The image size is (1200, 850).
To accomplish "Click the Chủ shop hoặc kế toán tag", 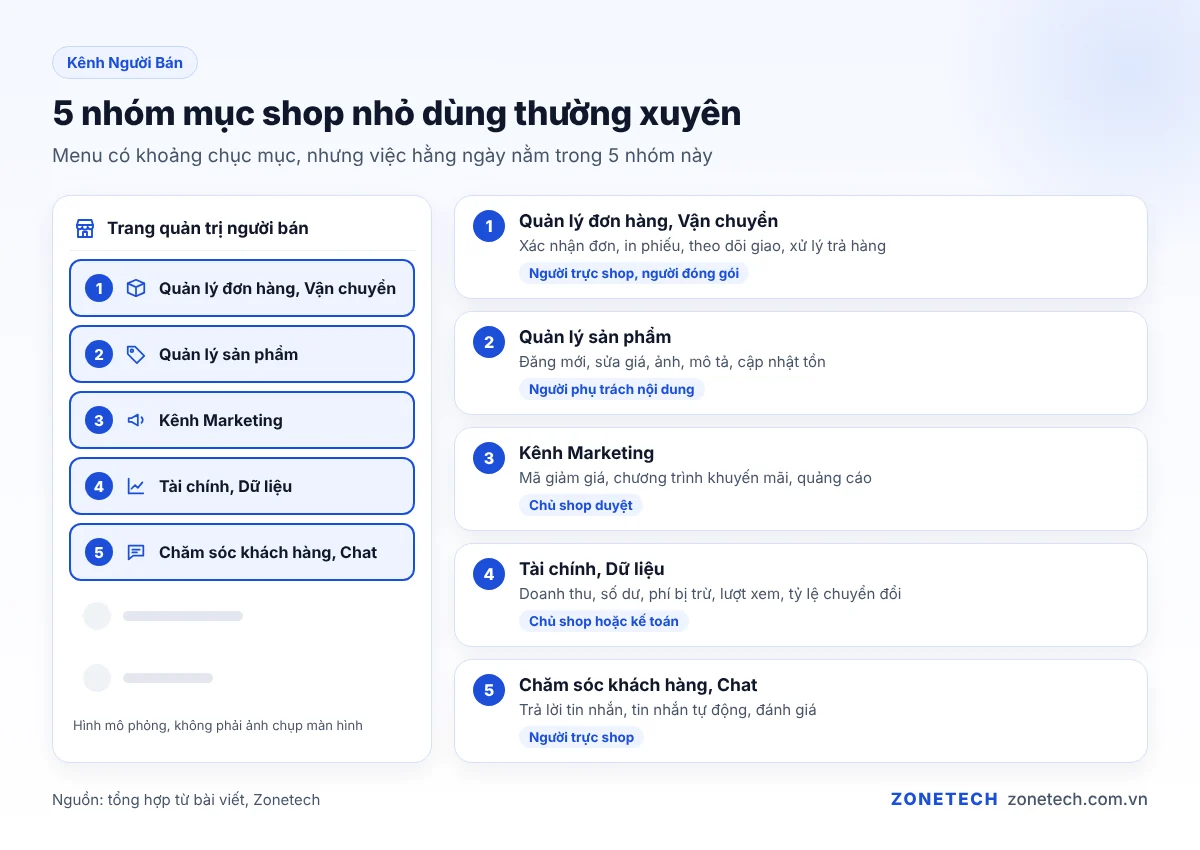I will (x=604, y=621).
